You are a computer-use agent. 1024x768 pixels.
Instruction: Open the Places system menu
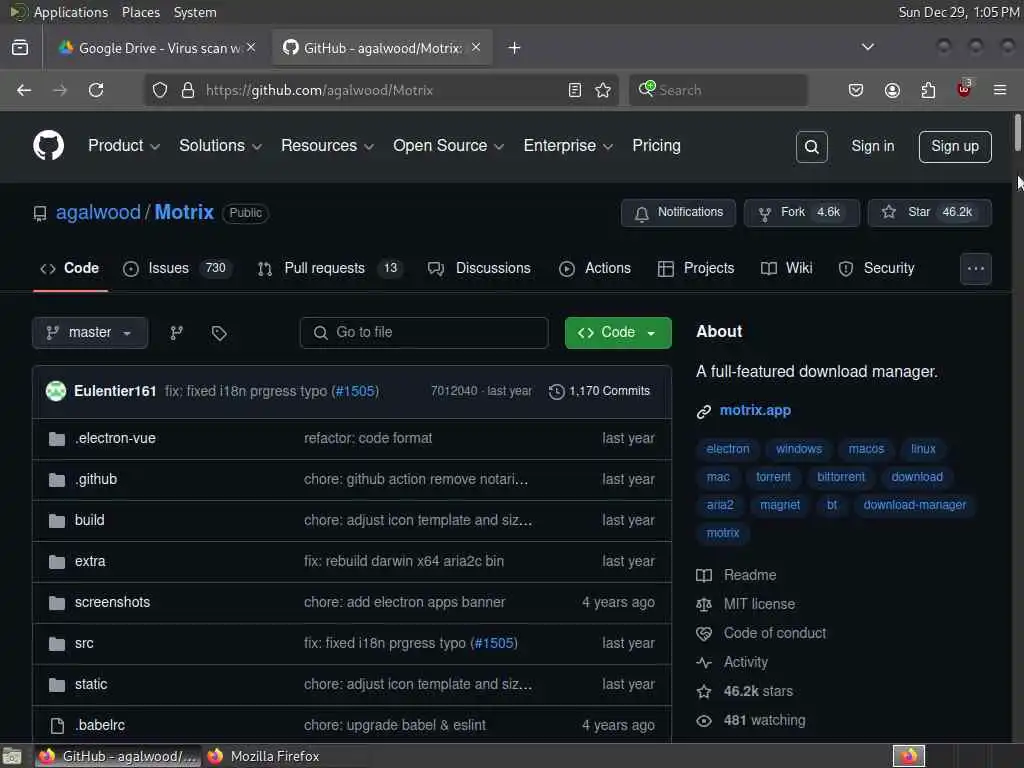(141, 12)
